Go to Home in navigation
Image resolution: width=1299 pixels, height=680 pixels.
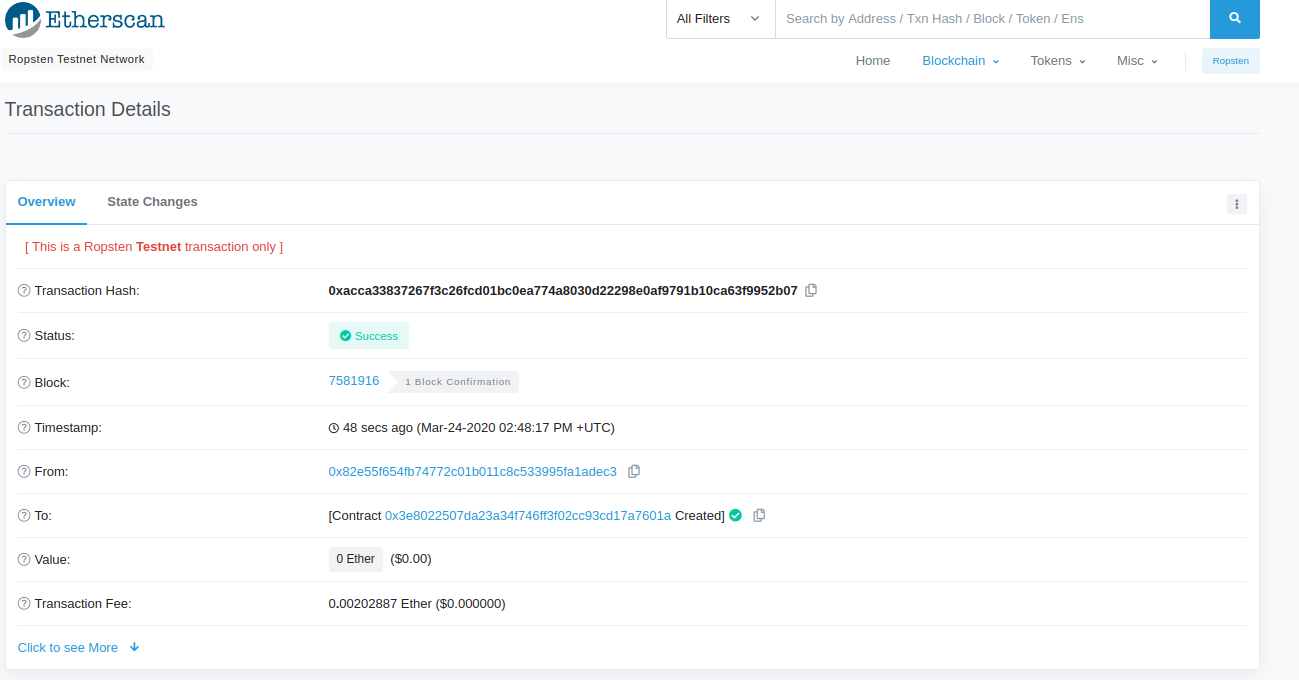pyautogui.click(x=873, y=61)
